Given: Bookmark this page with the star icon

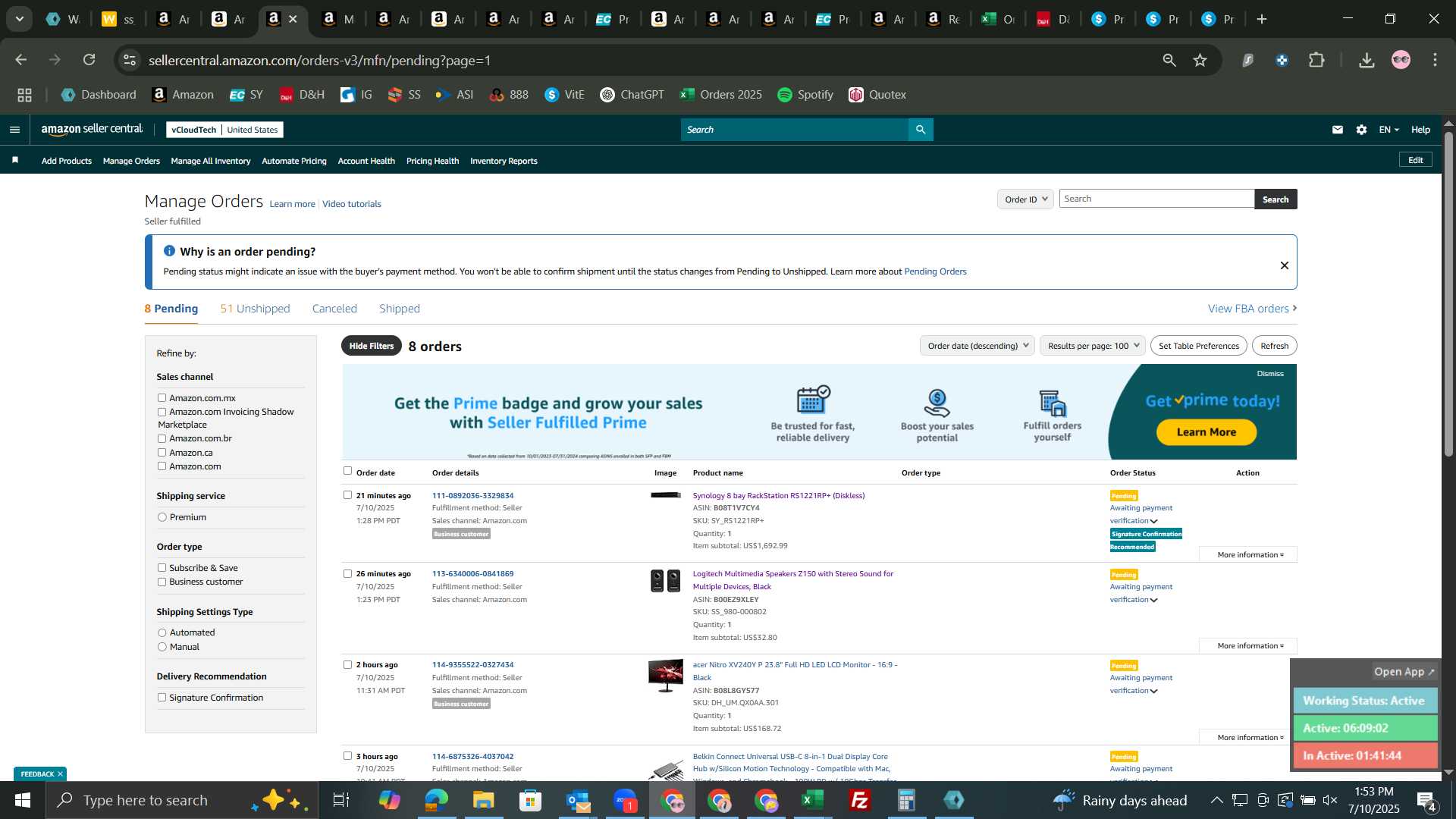Looking at the screenshot, I should tap(1200, 60).
